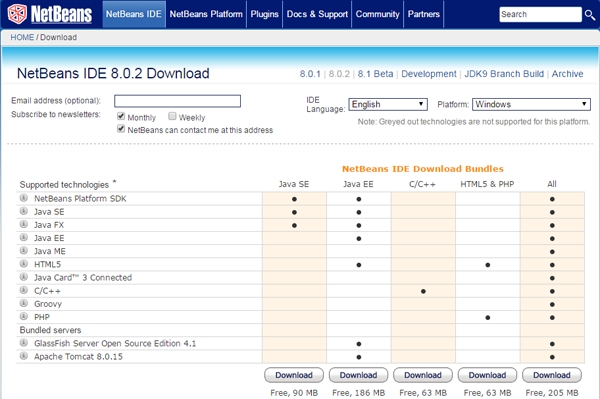The width and height of the screenshot is (600, 399).
Task: Open info icon beside Apache Tomcat 8.0.15
Action: pyautogui.click(x=24, y=356)
